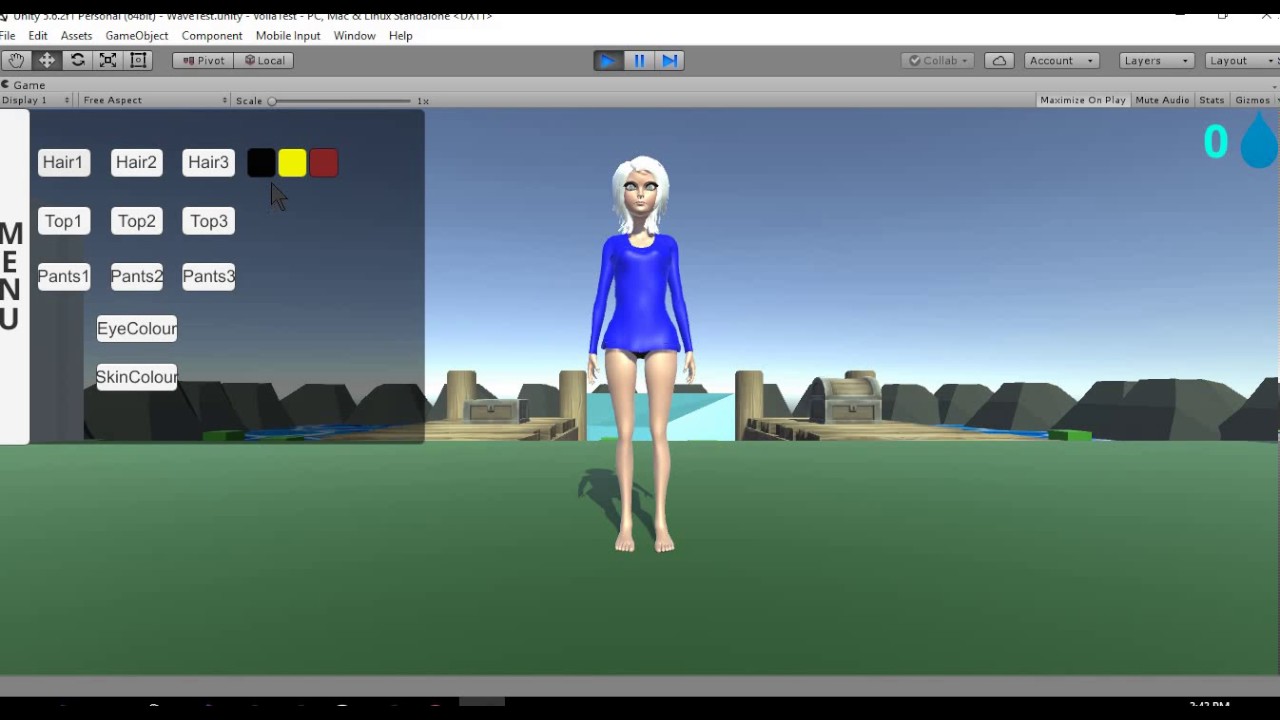Open the Display 1 dropdown
The image size is (1280, 720).
pyautogui.click(x=36, y=100)
